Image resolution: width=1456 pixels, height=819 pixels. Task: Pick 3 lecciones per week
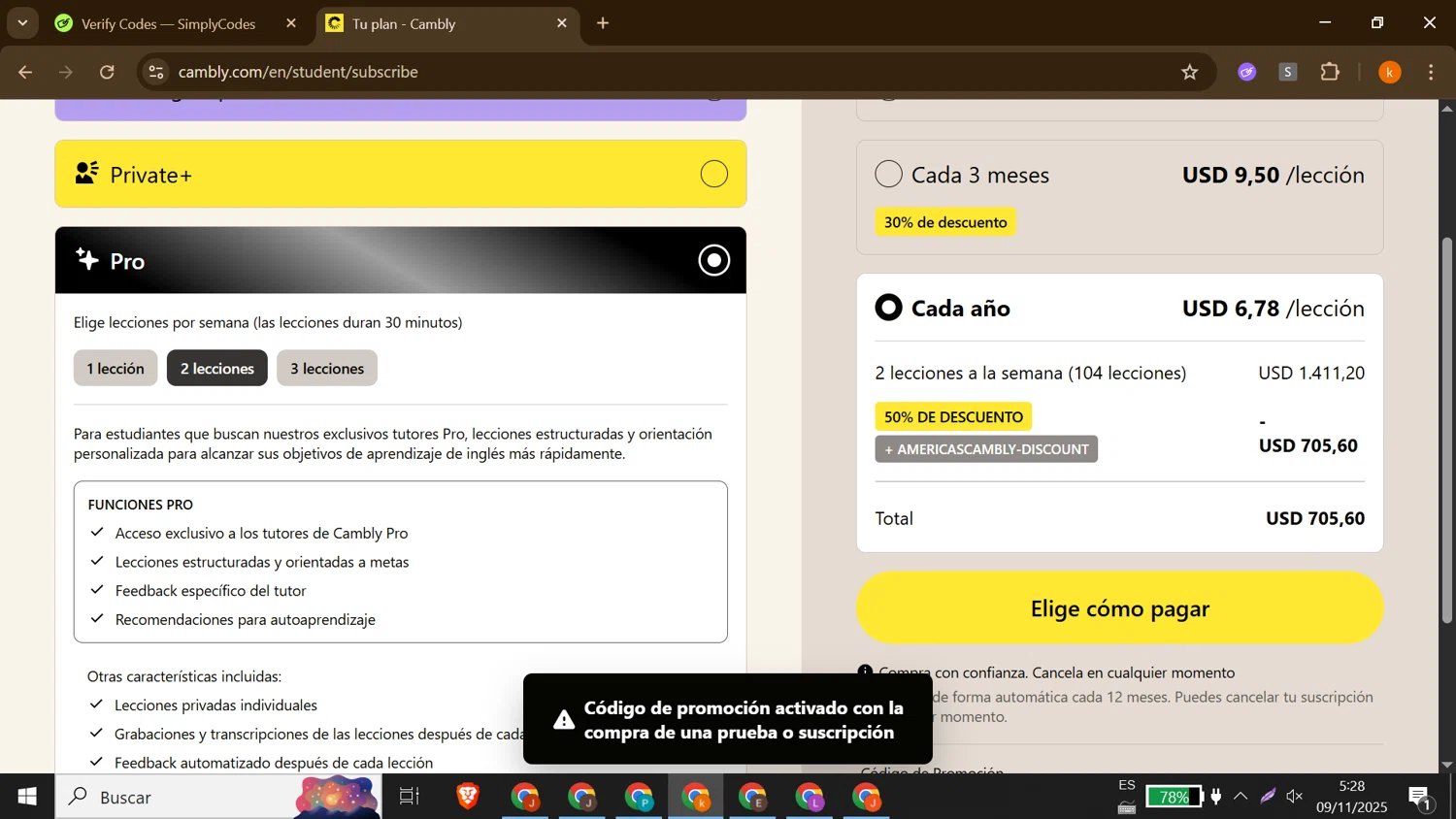(327, 368)
